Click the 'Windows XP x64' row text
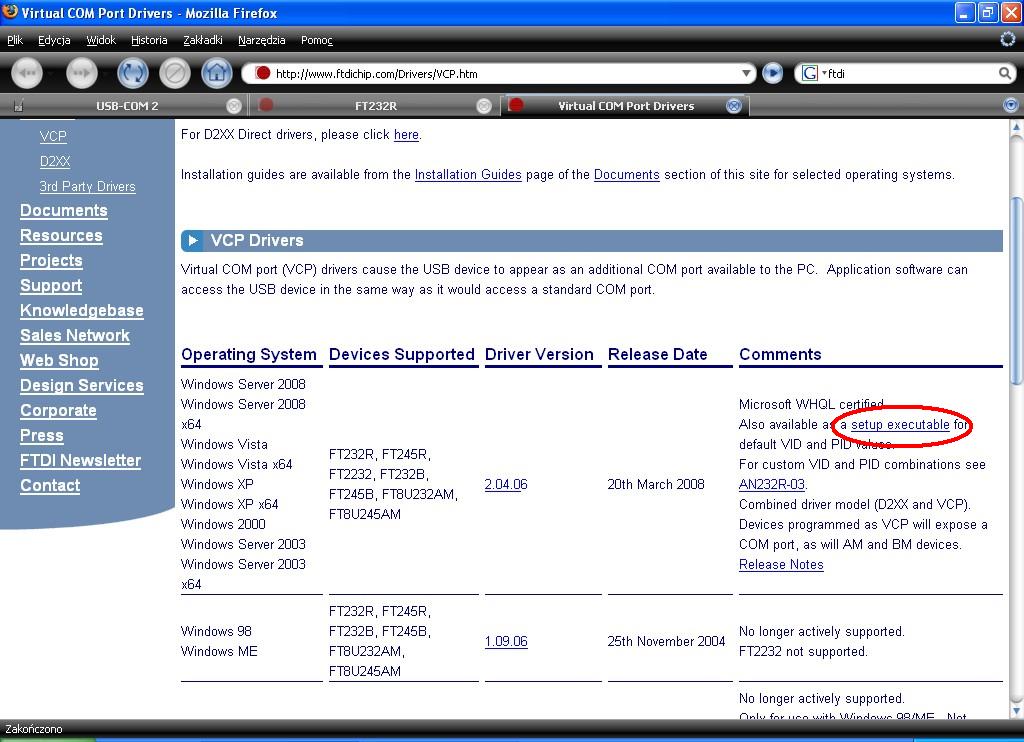Image resolution: width=1024 pixels, height=742 pixels. 229,504
